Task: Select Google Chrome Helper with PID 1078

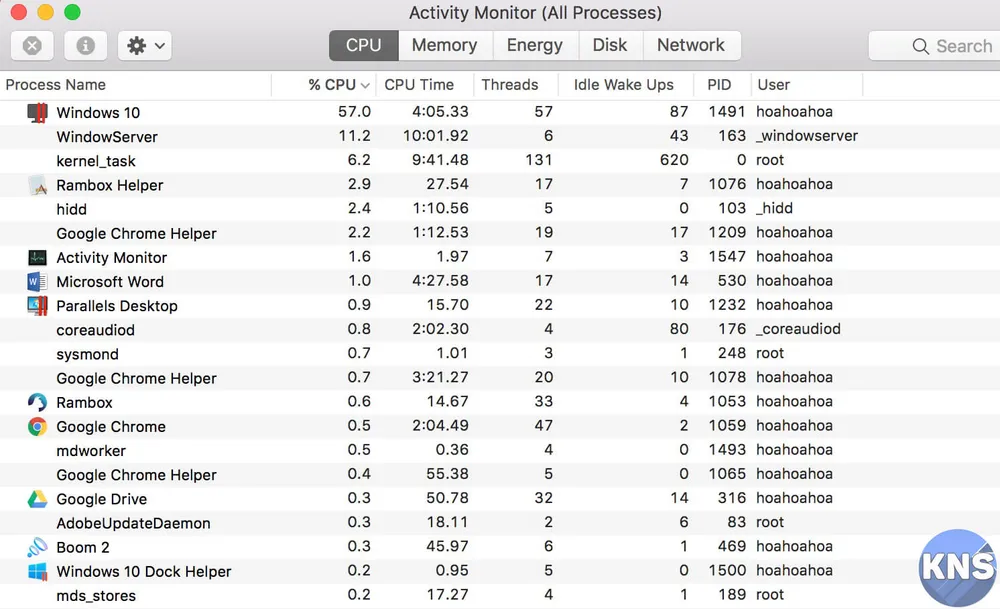Action: (500, 378)
